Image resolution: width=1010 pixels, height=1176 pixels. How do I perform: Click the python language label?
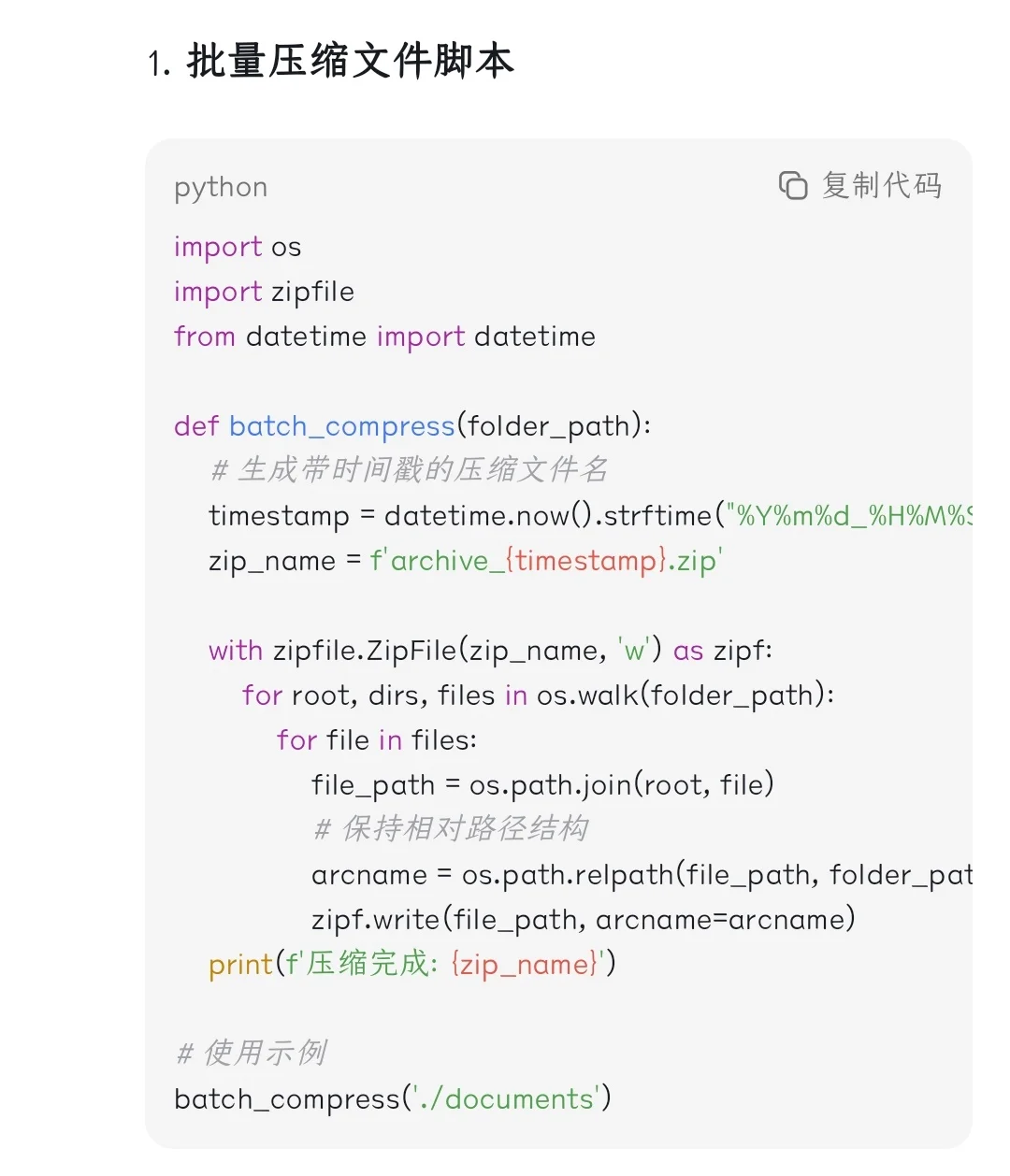coord(220,187)
